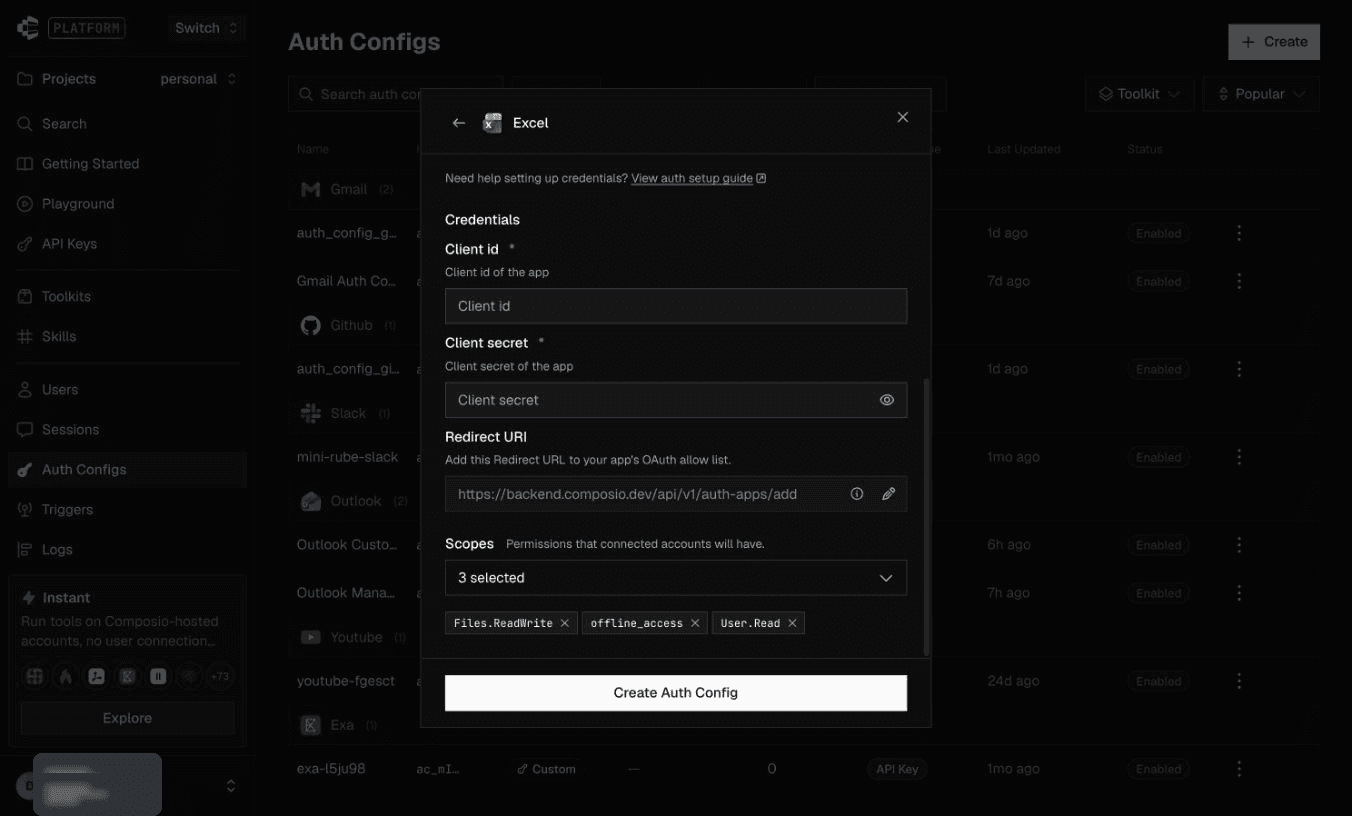Focus the Client id input field

(x=676, y=306)
